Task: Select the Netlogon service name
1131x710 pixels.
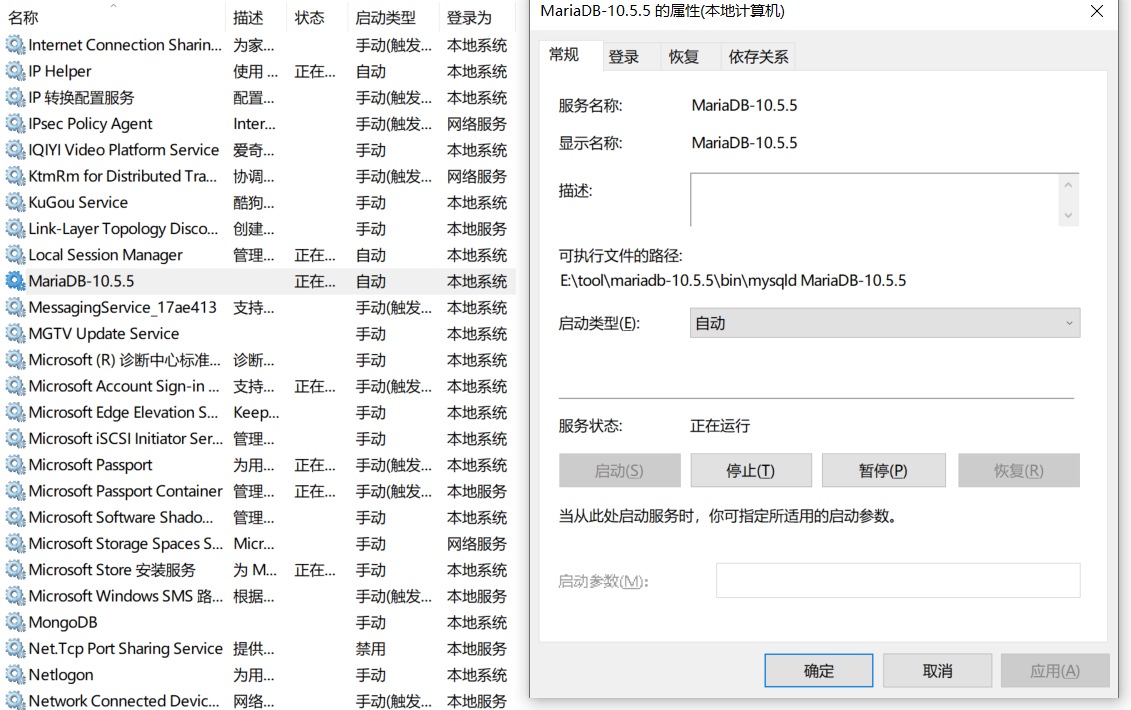Action: 61,675
